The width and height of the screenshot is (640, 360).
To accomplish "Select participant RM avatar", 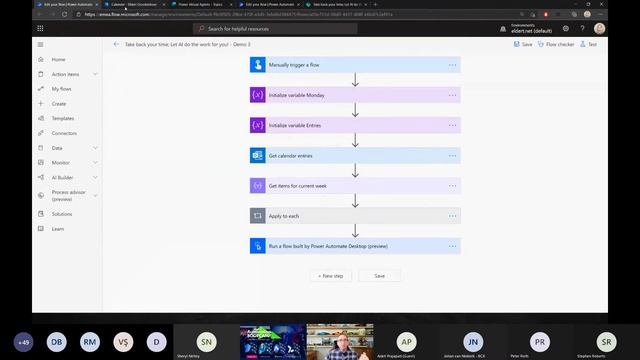I will [90, 342].
